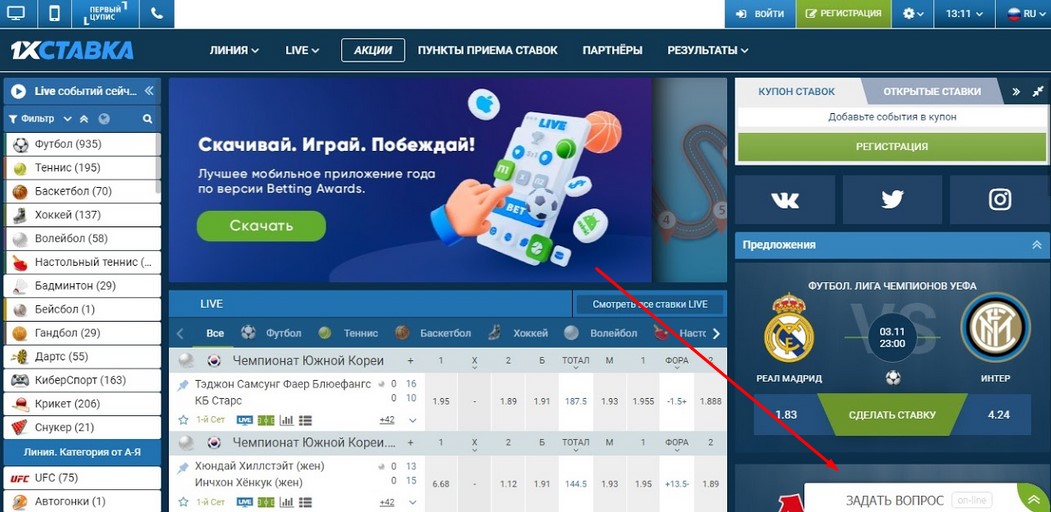Click the left sidebar scrollbar
The height and width of the screenshot is (512, 1051).
pyautogui.click(x=158, y=162)
